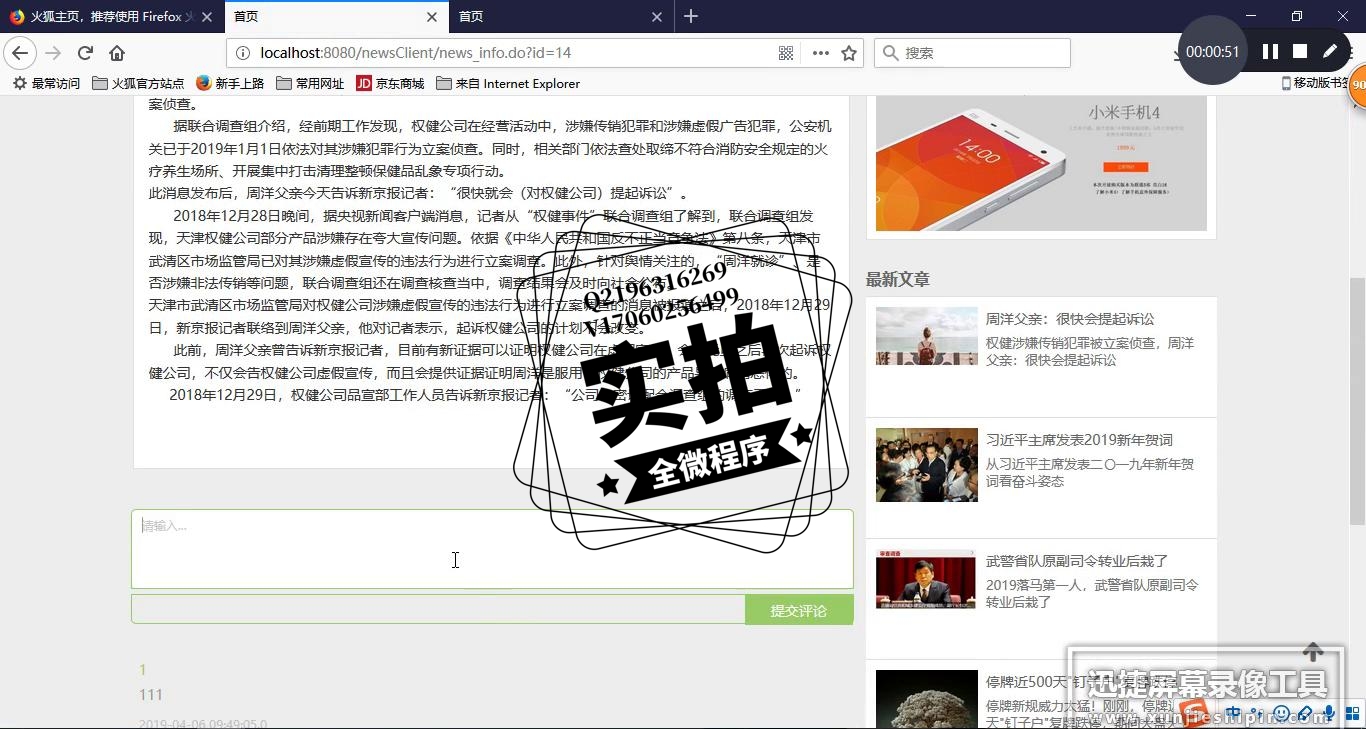Open the 最常访问 bookmark
Image resolution: width=1366 pixels, height=729 pixels.
coord(46,83)
